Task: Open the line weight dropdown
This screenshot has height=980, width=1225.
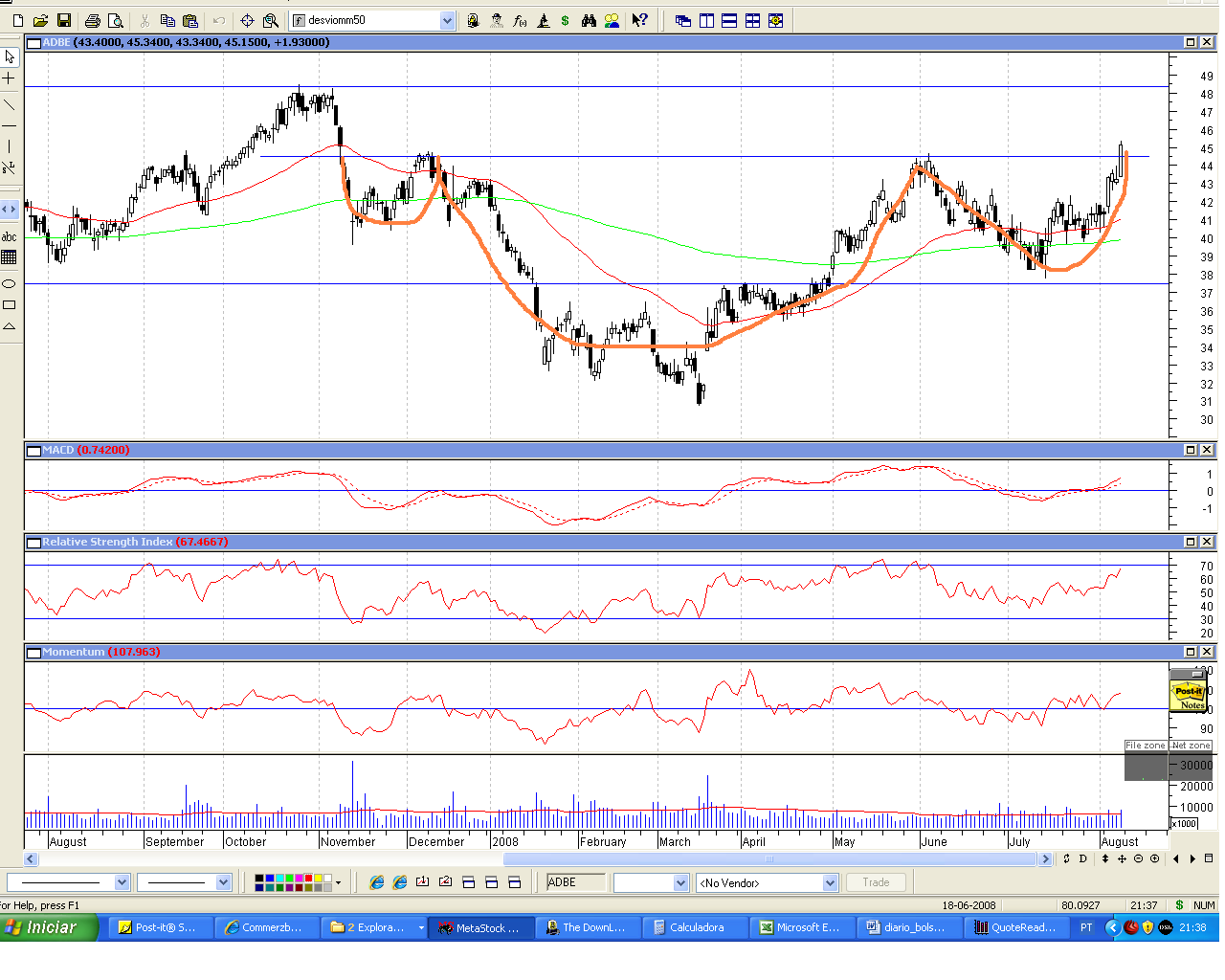Action: [x=224, y=882]
